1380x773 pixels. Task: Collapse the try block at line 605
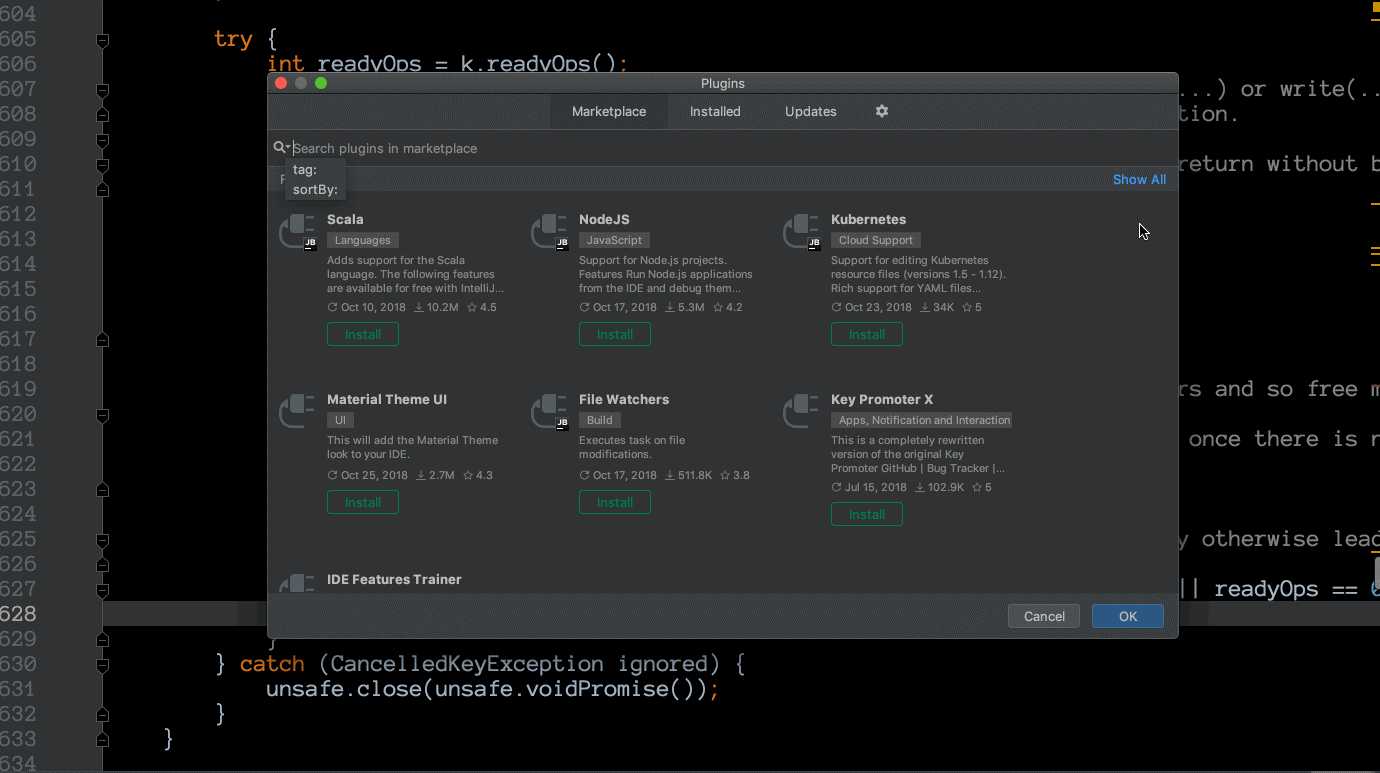[x=102, y=40]
